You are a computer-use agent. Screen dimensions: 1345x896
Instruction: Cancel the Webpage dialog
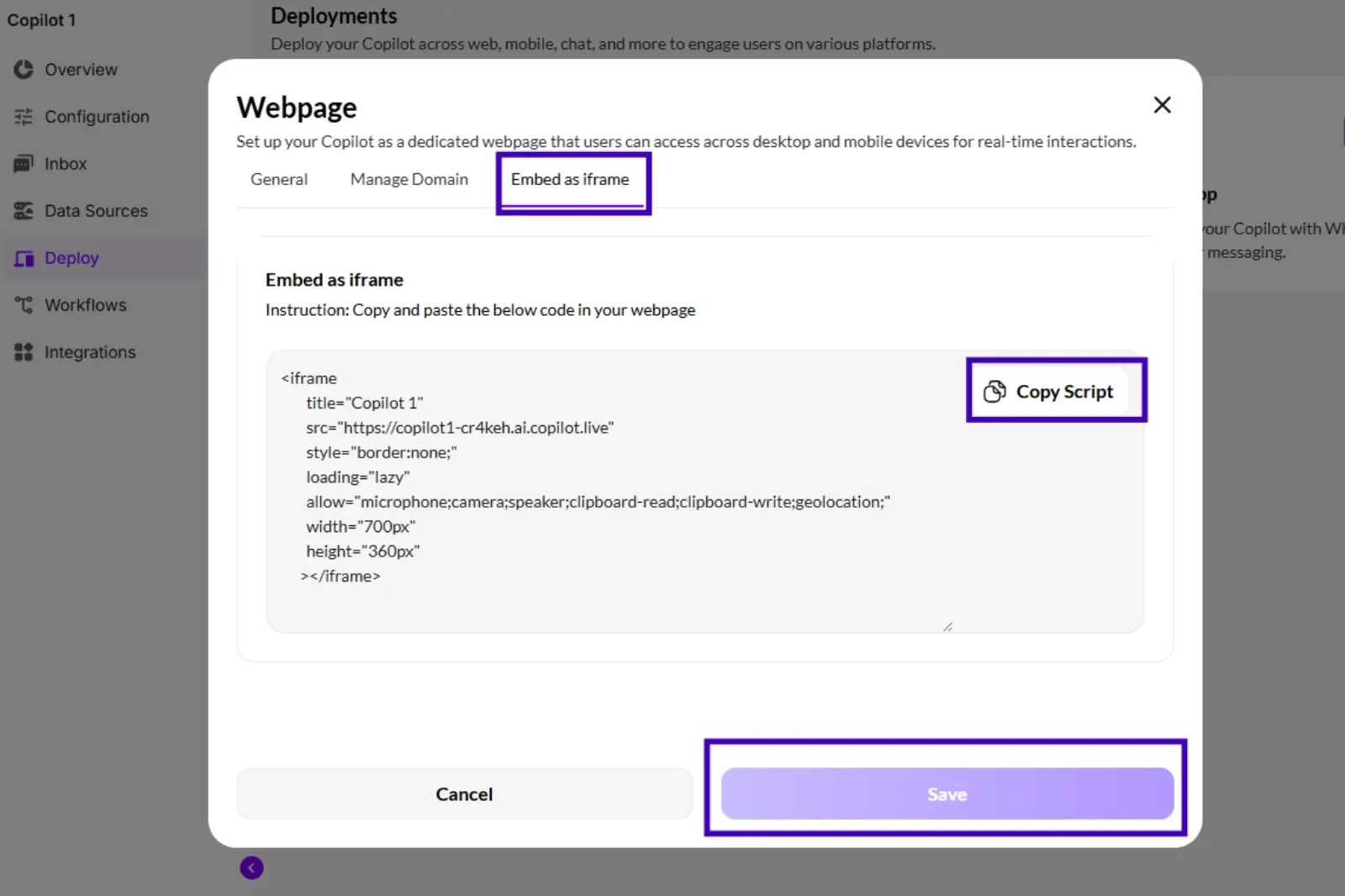pyautogui.click(x=464, y=793)
